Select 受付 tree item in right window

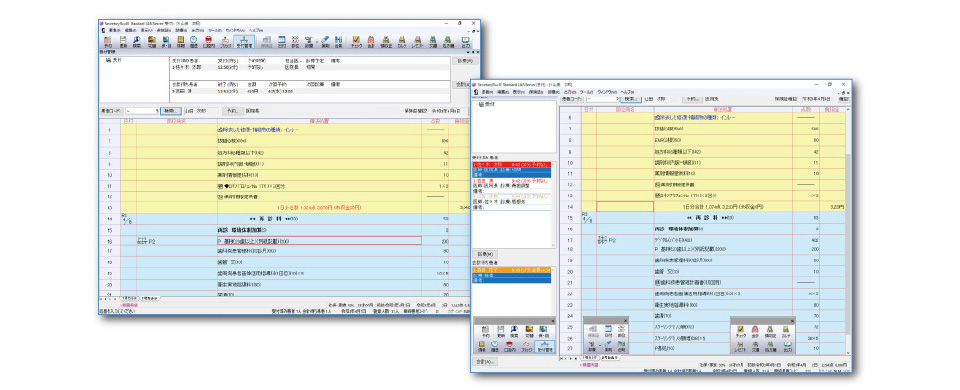(488, 104)
